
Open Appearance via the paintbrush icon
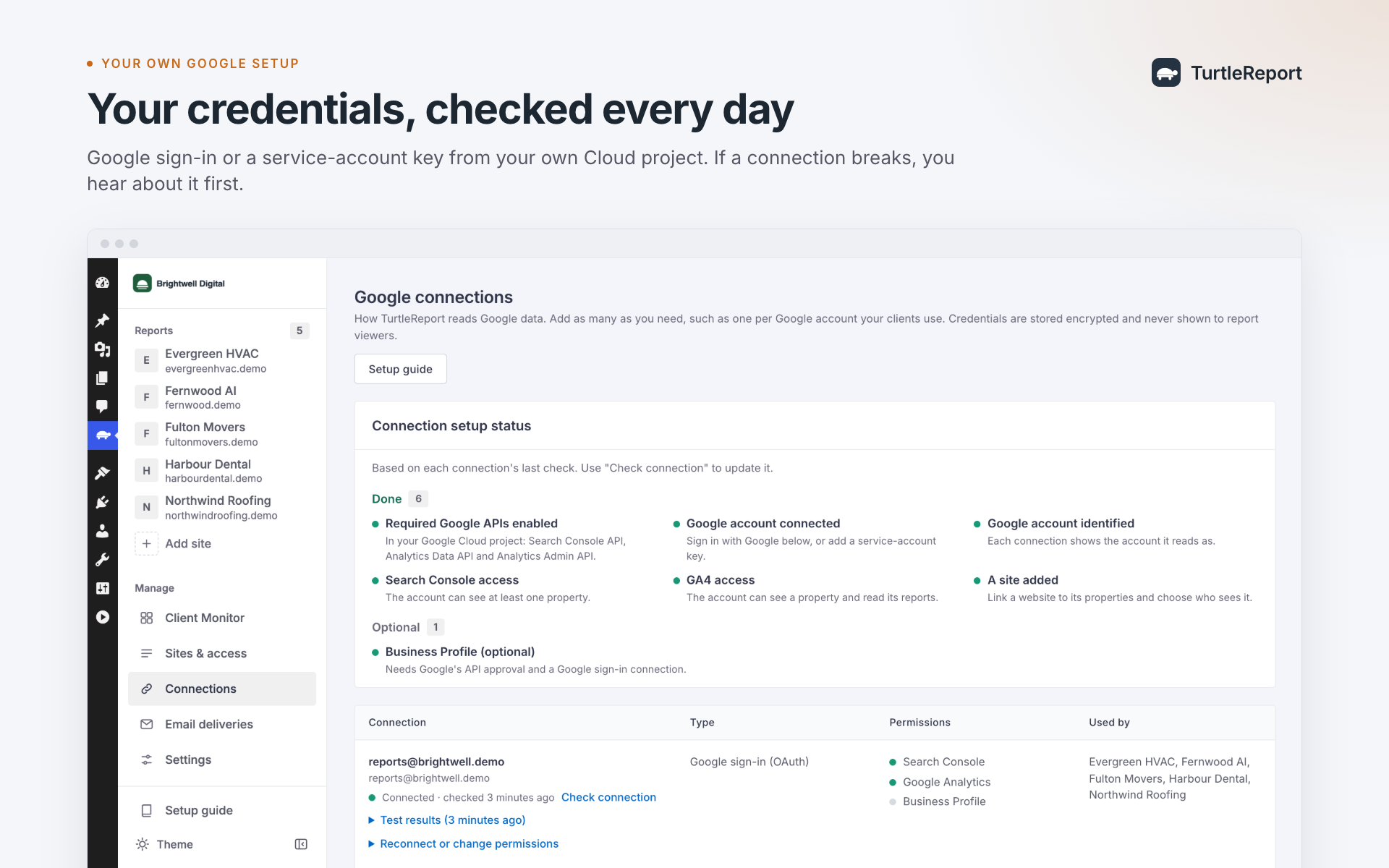[x=102, y=473]
